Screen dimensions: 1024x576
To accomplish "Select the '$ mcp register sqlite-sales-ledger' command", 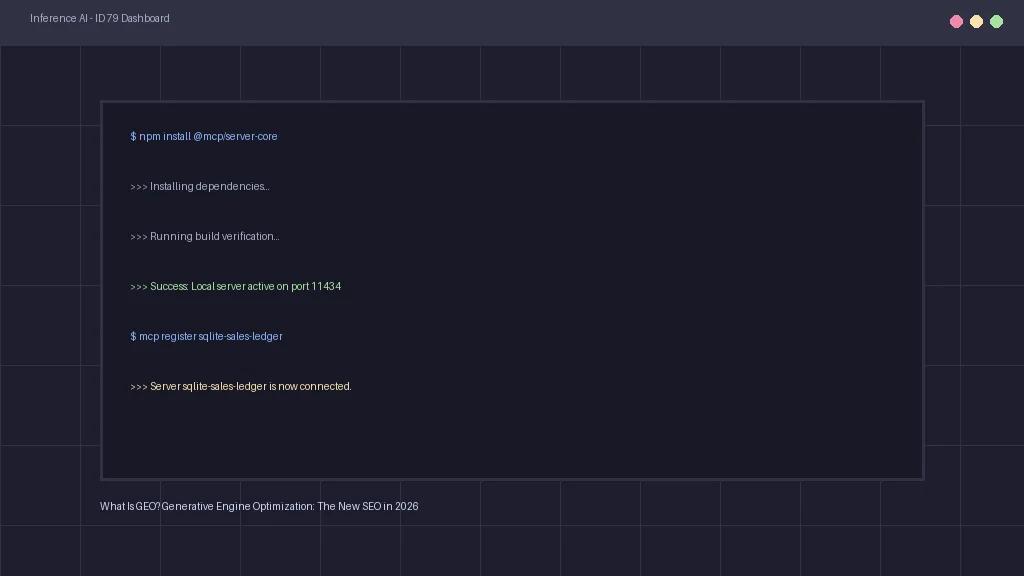I will tap(206, 336).
